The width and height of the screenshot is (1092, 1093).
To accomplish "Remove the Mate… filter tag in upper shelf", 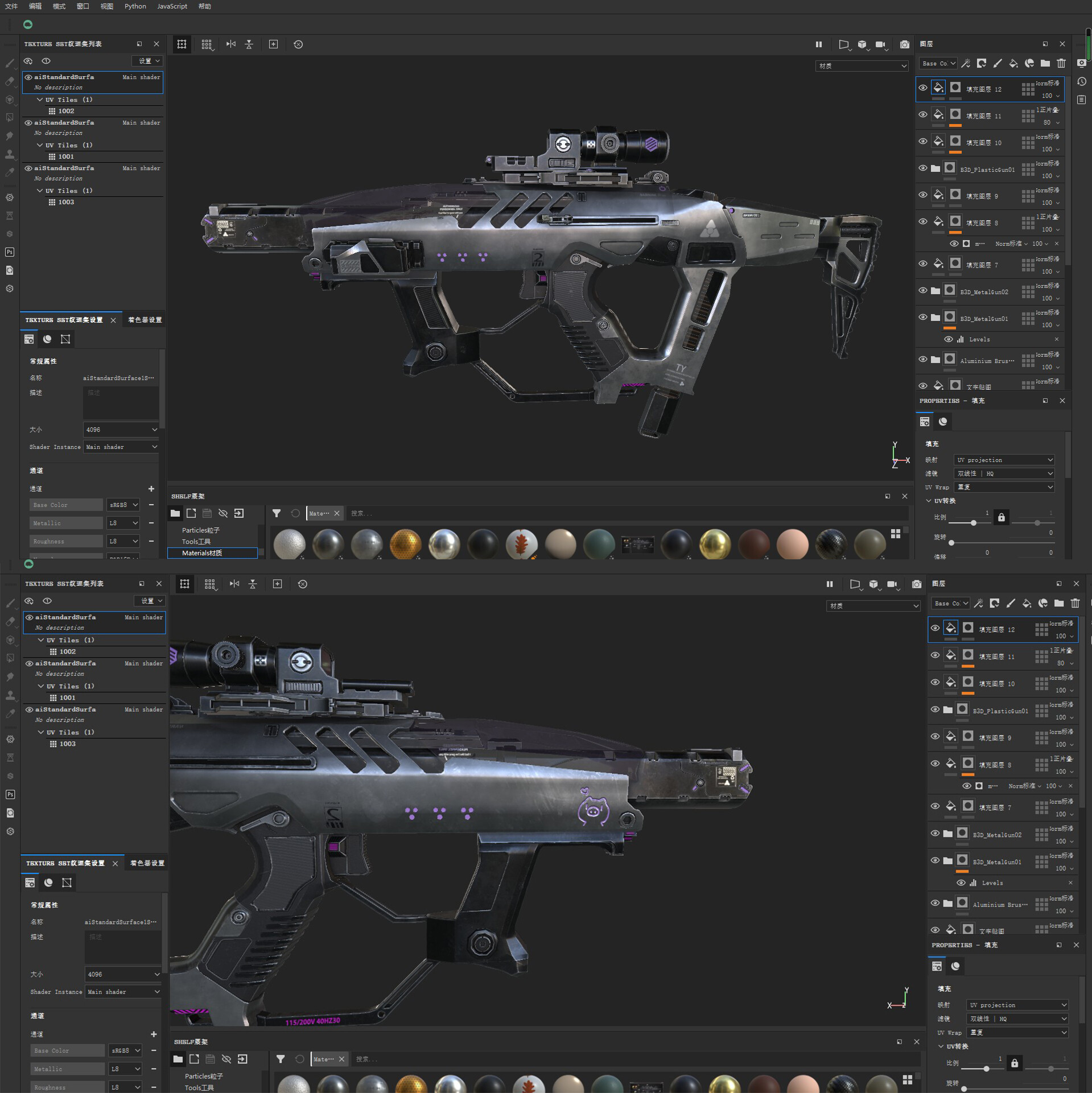I will 337,513.
